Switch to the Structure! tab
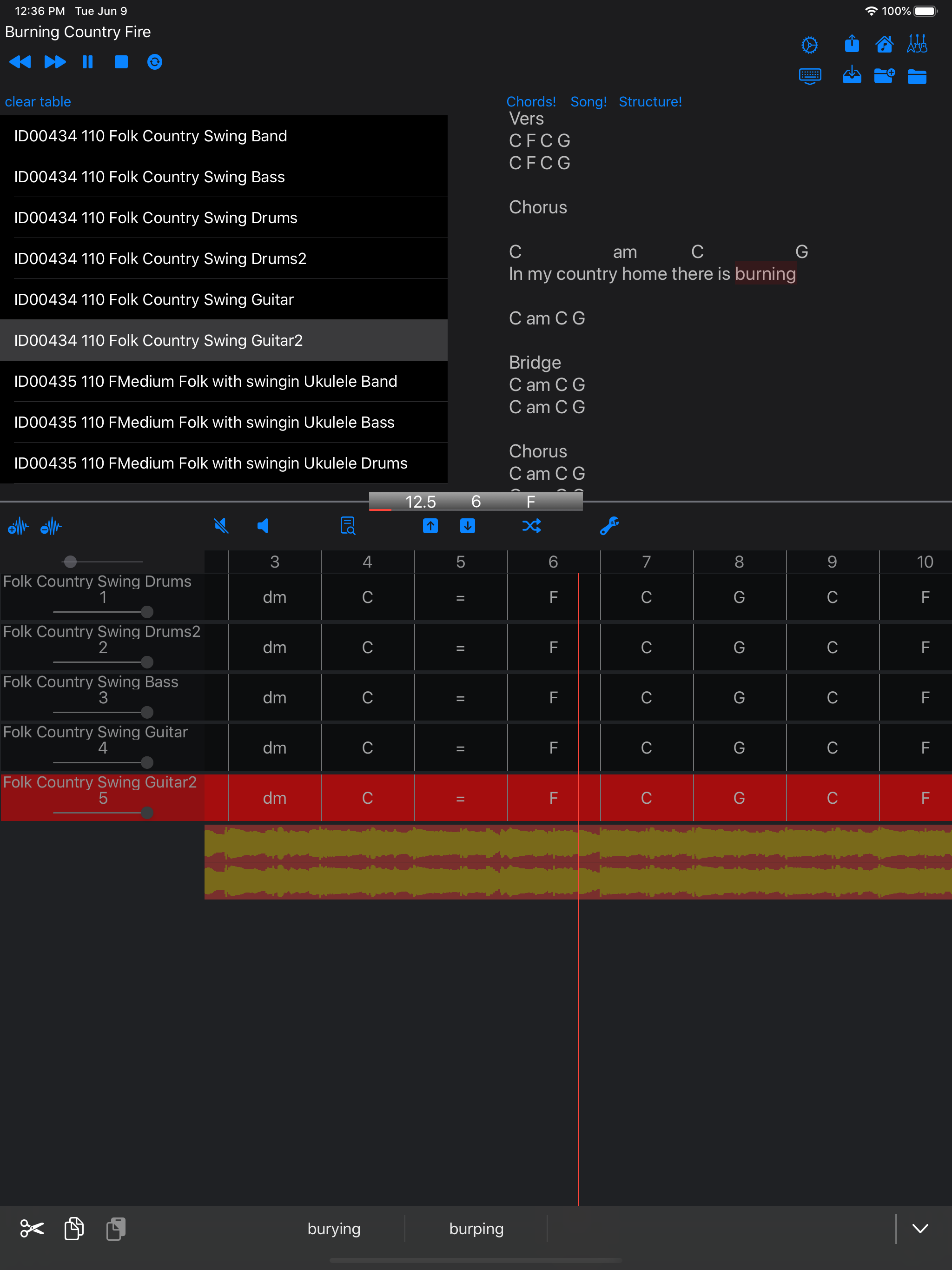The height and width of the screenshot is (1270, 952). 650,102
